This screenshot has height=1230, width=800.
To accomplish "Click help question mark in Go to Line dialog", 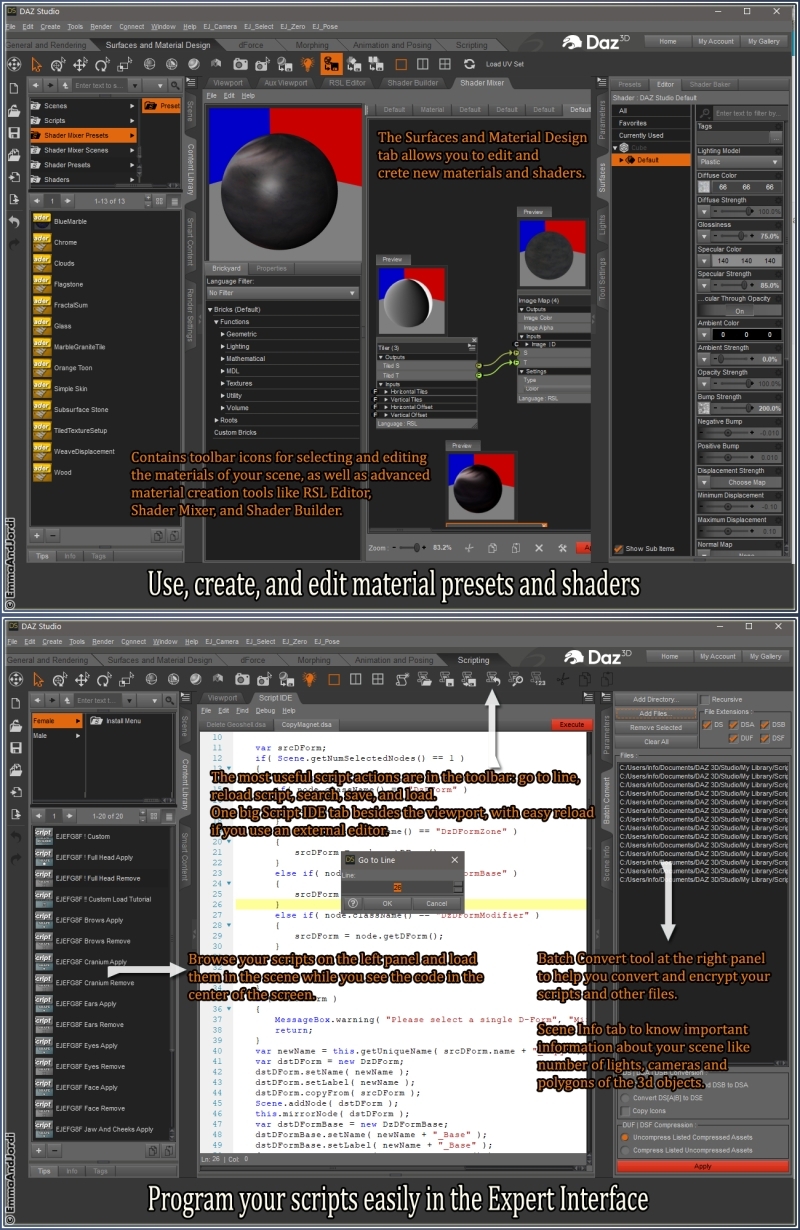I will coord(353,903).
